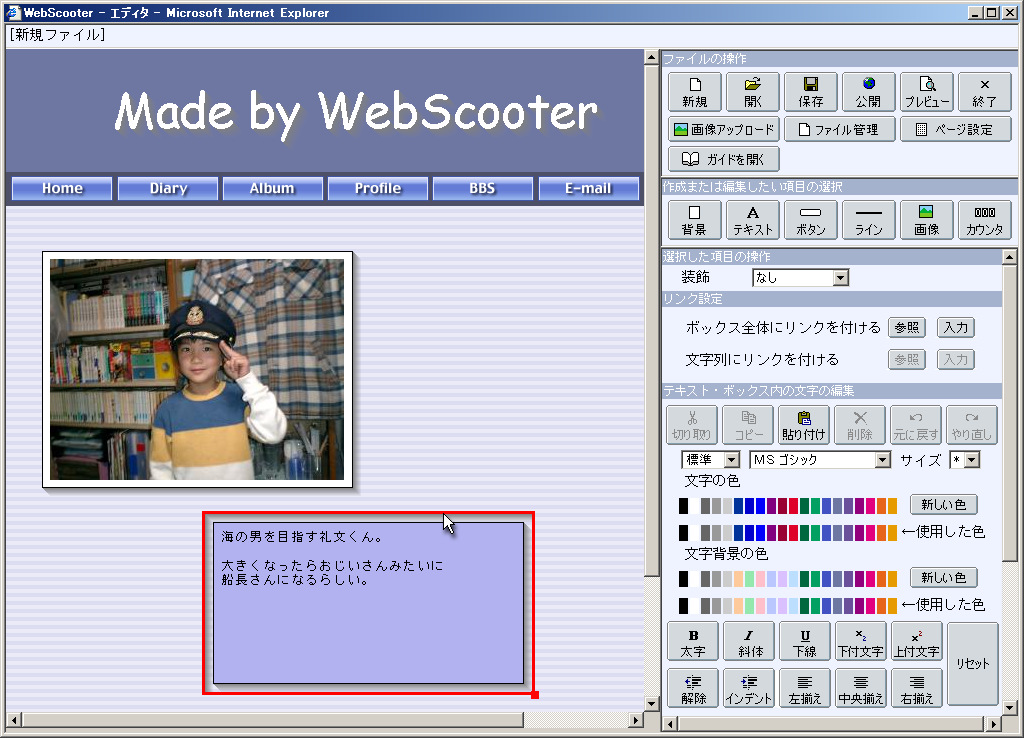
Task: Click the E-mail navigation button
Action: 588,188
